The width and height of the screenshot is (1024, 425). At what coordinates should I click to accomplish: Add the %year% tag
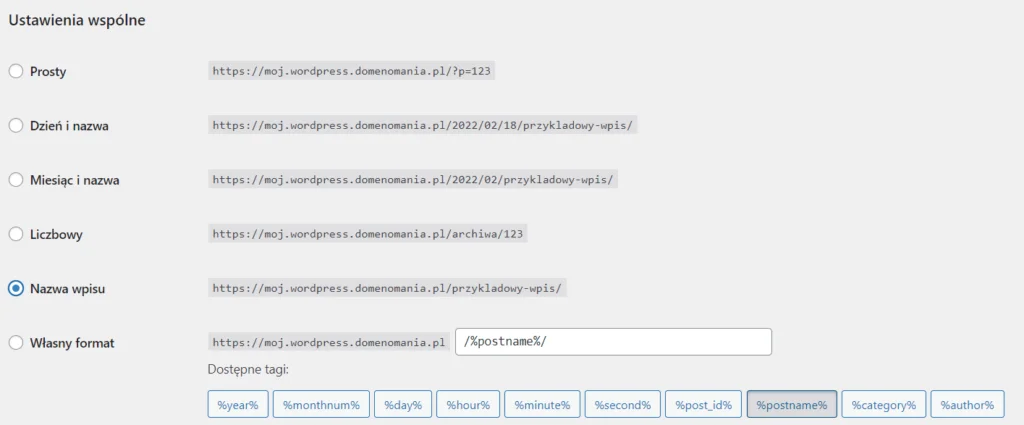pyautogui.click(x=238, y=404)
